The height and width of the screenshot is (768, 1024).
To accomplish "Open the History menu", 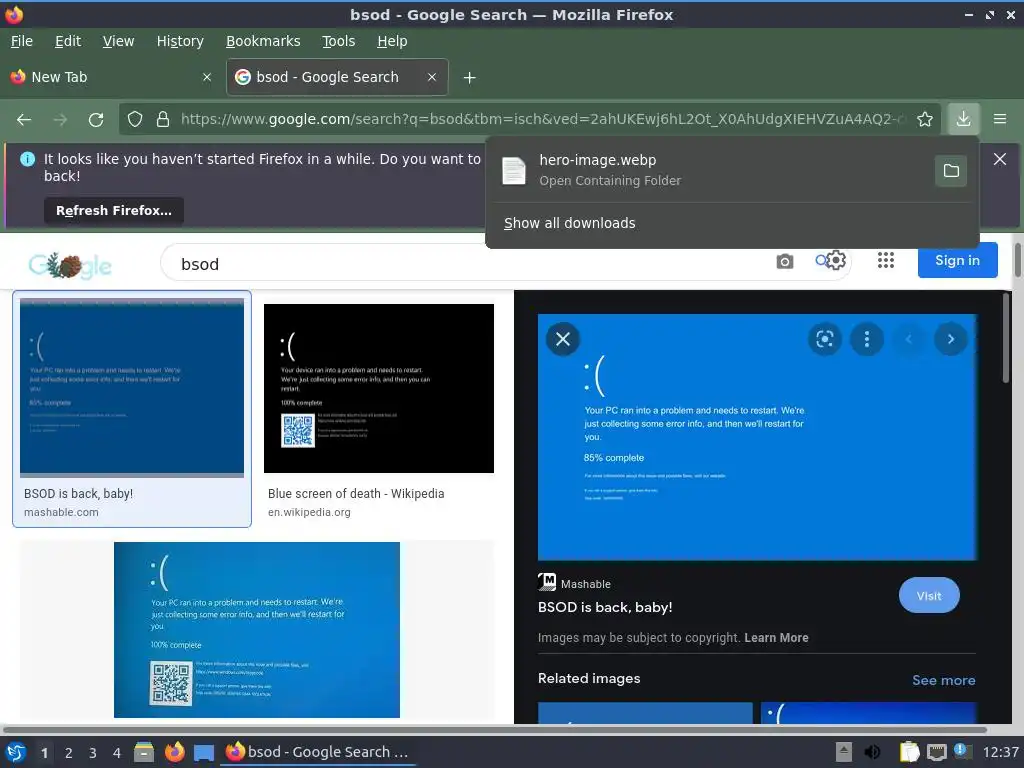I will pyautogui.click(x=180, y=41).
